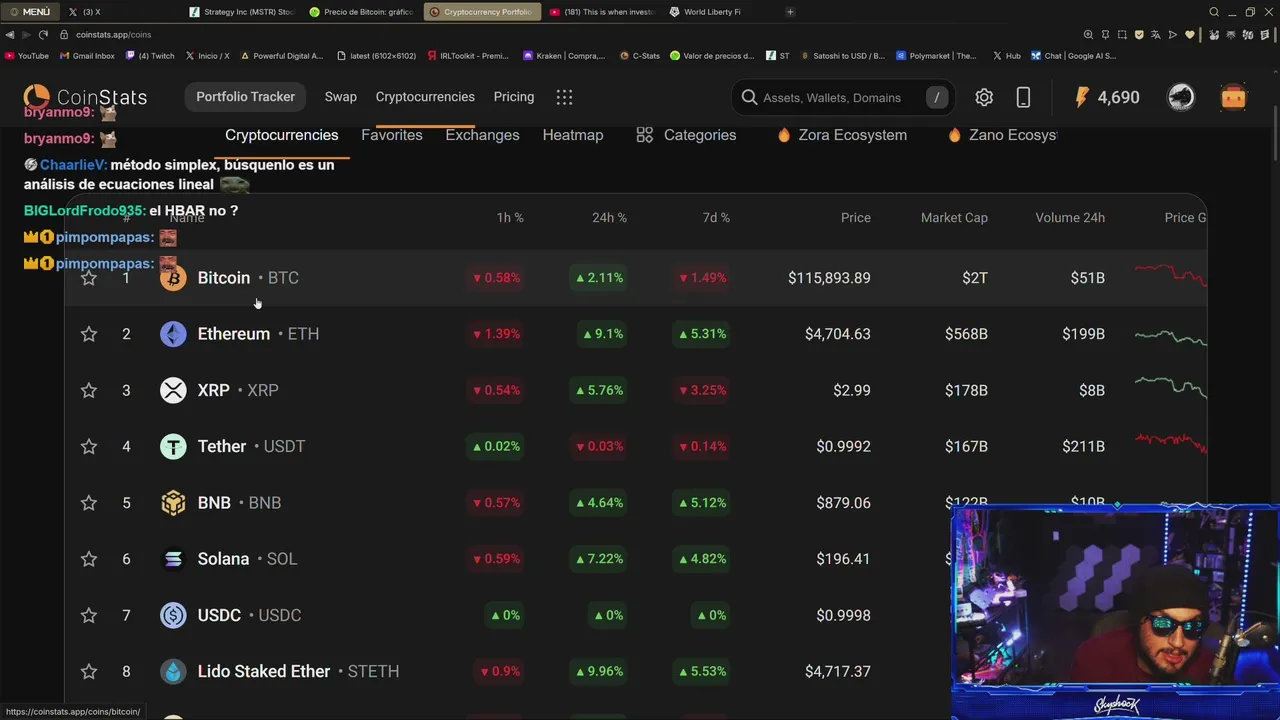
Task: Open the user profile avatar
Action: [x=1181, y=97]
